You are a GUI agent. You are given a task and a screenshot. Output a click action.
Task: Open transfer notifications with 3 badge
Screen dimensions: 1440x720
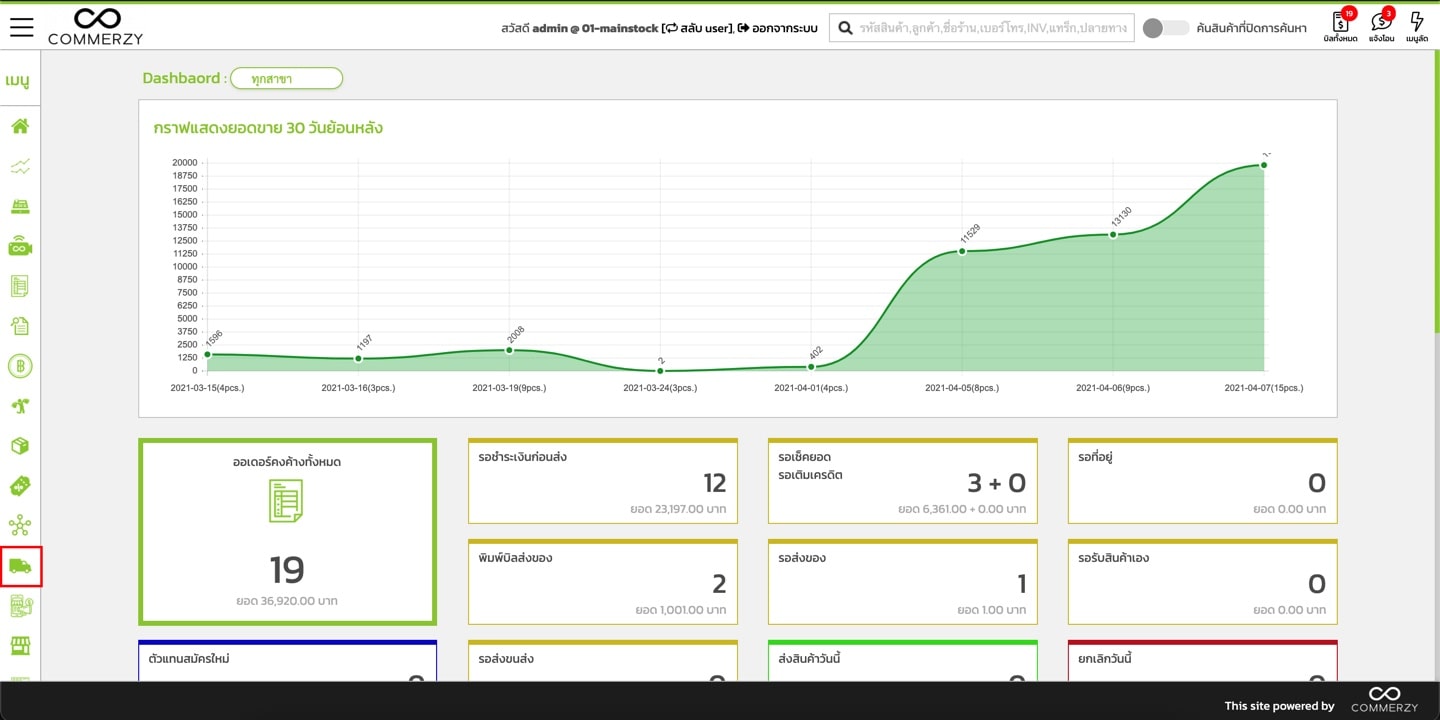pos(1381,26)
